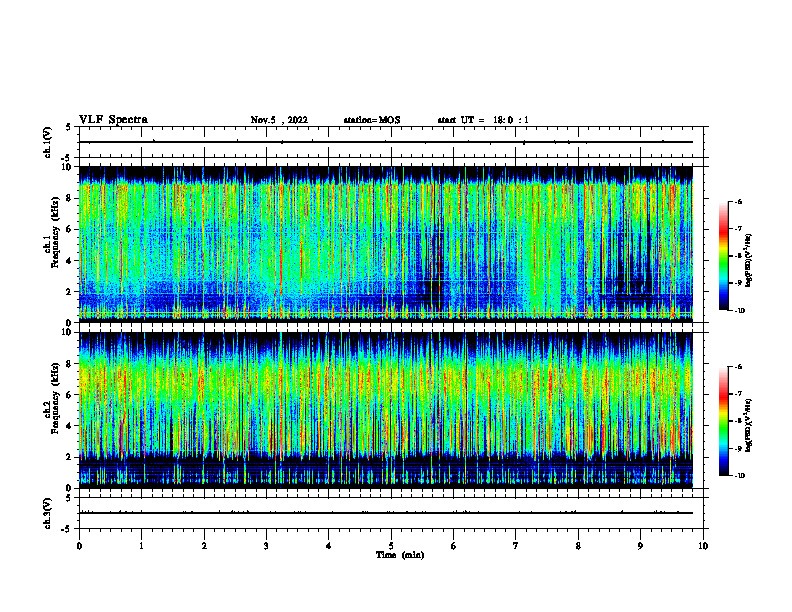
Task: Select the "8" kHz tick on ch.1 frequency axis
Action: pos(70,198)
